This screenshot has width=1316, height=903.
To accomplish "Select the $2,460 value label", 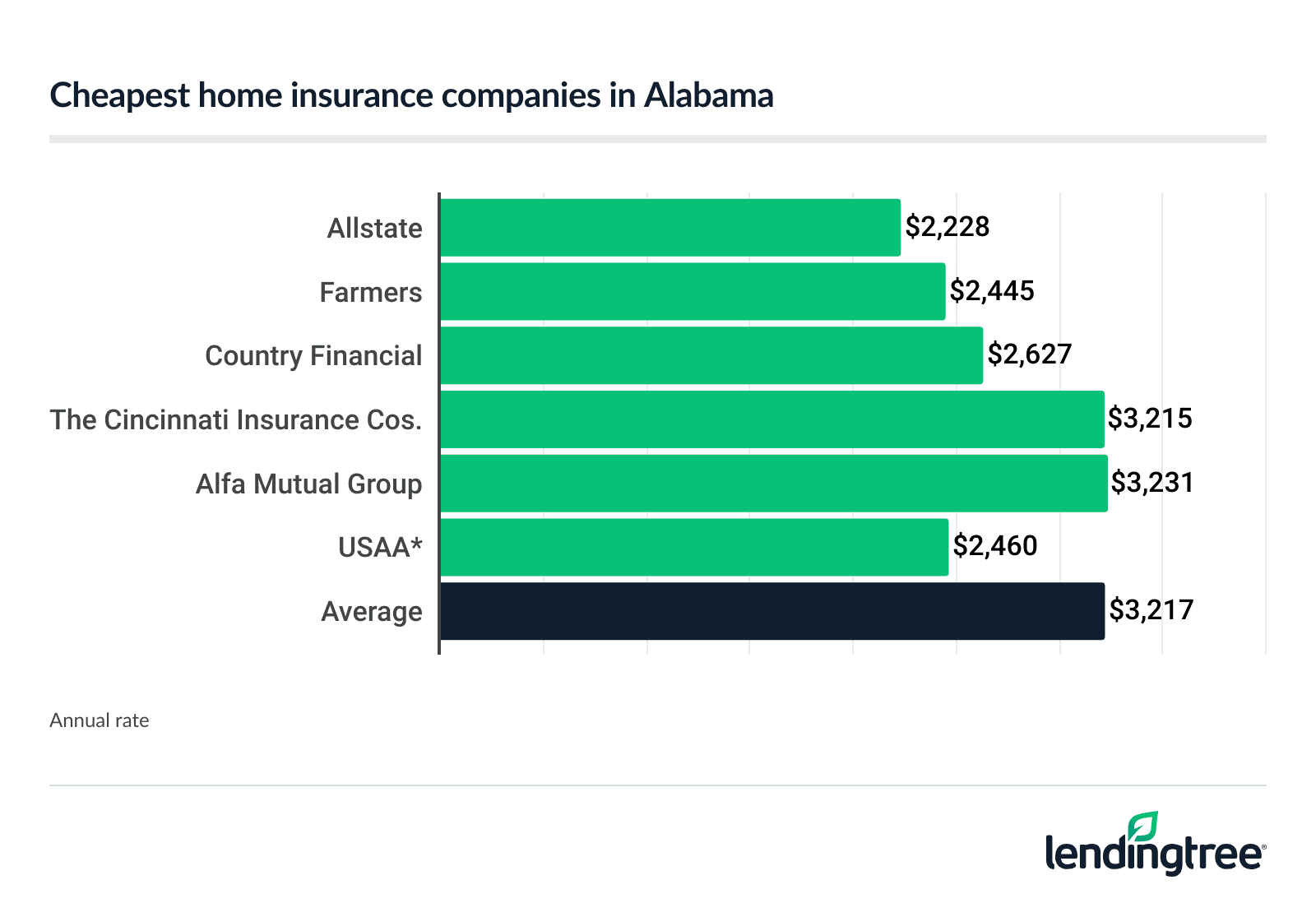I will tap(995, 546).
